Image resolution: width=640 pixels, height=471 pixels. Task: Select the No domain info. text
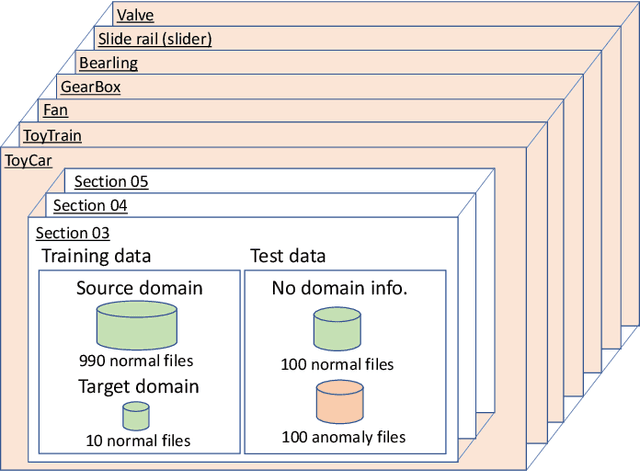(341, 288)
